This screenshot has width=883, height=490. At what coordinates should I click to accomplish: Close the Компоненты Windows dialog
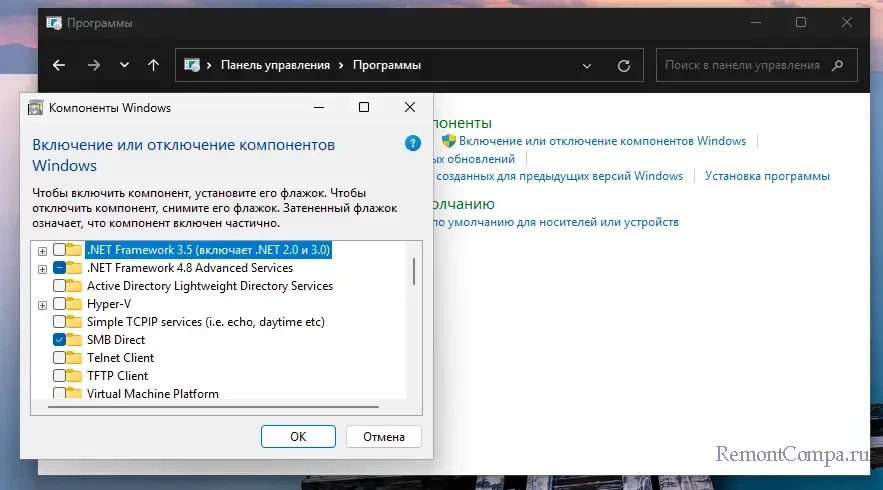410,107
